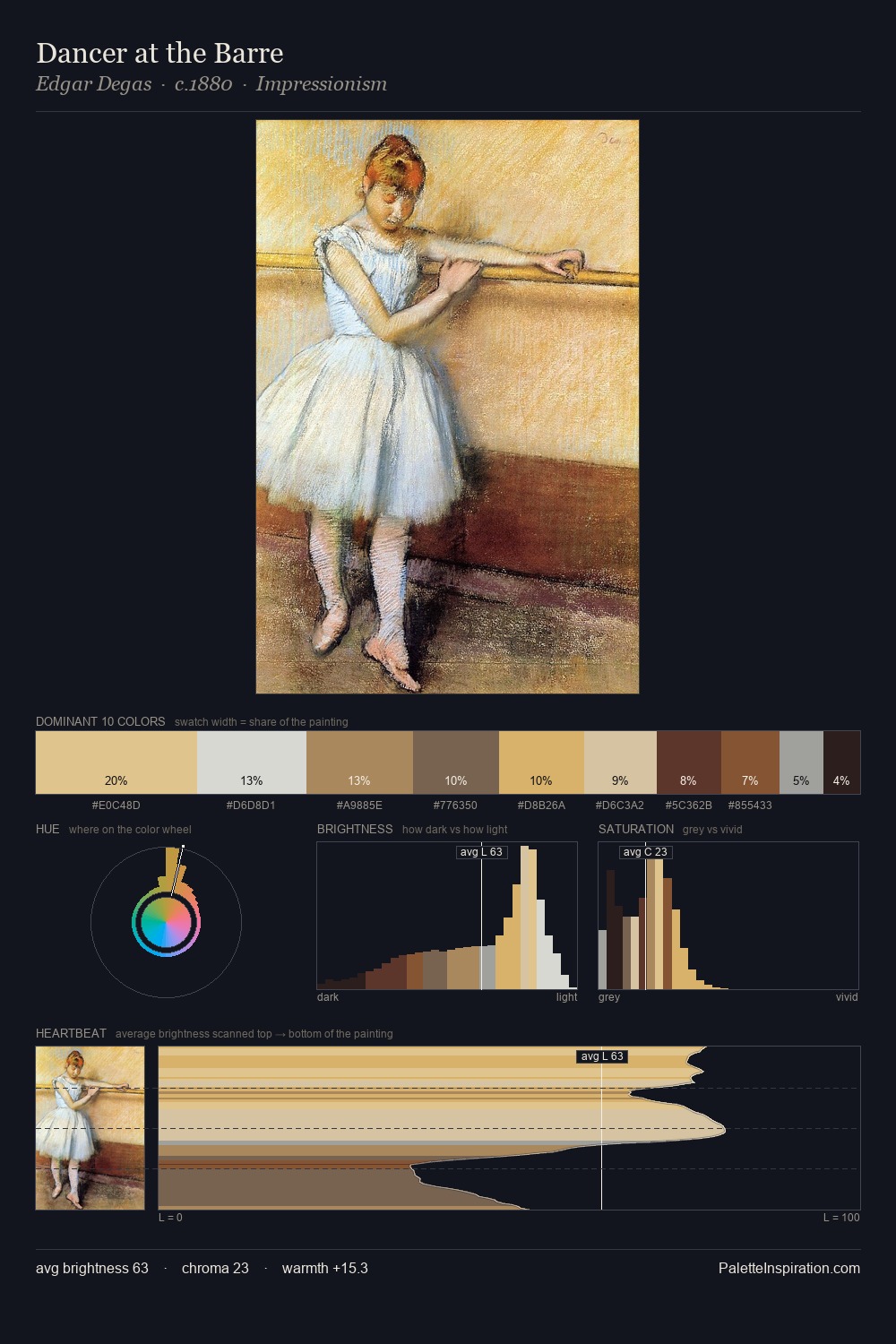Click the "where on the color wheel" caption
The width and height of the screenshot is (896, 1344).
click(130, 830)
